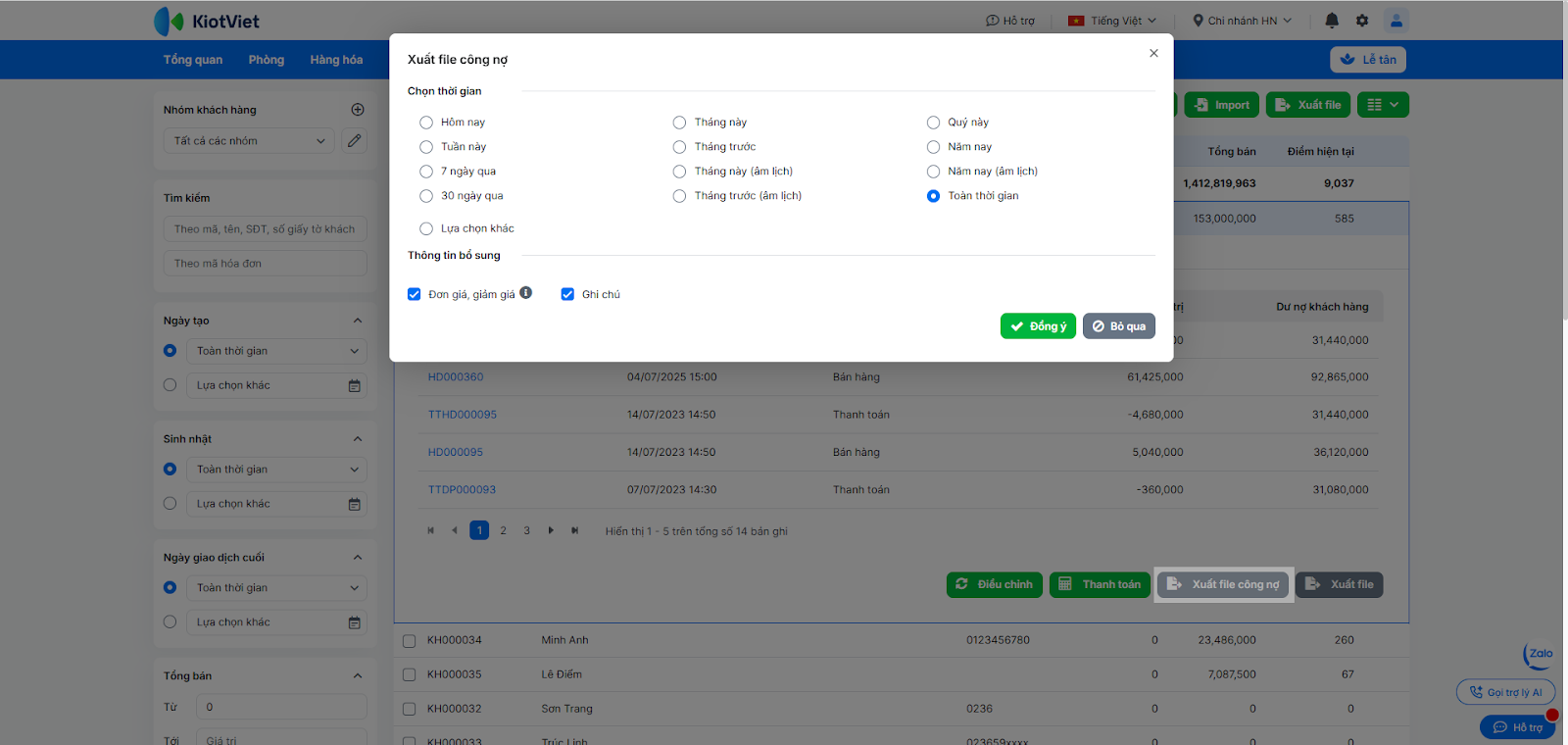Open the Hàng hóa menu
This screenshot has width=1568, height=745.
[336, 60]
